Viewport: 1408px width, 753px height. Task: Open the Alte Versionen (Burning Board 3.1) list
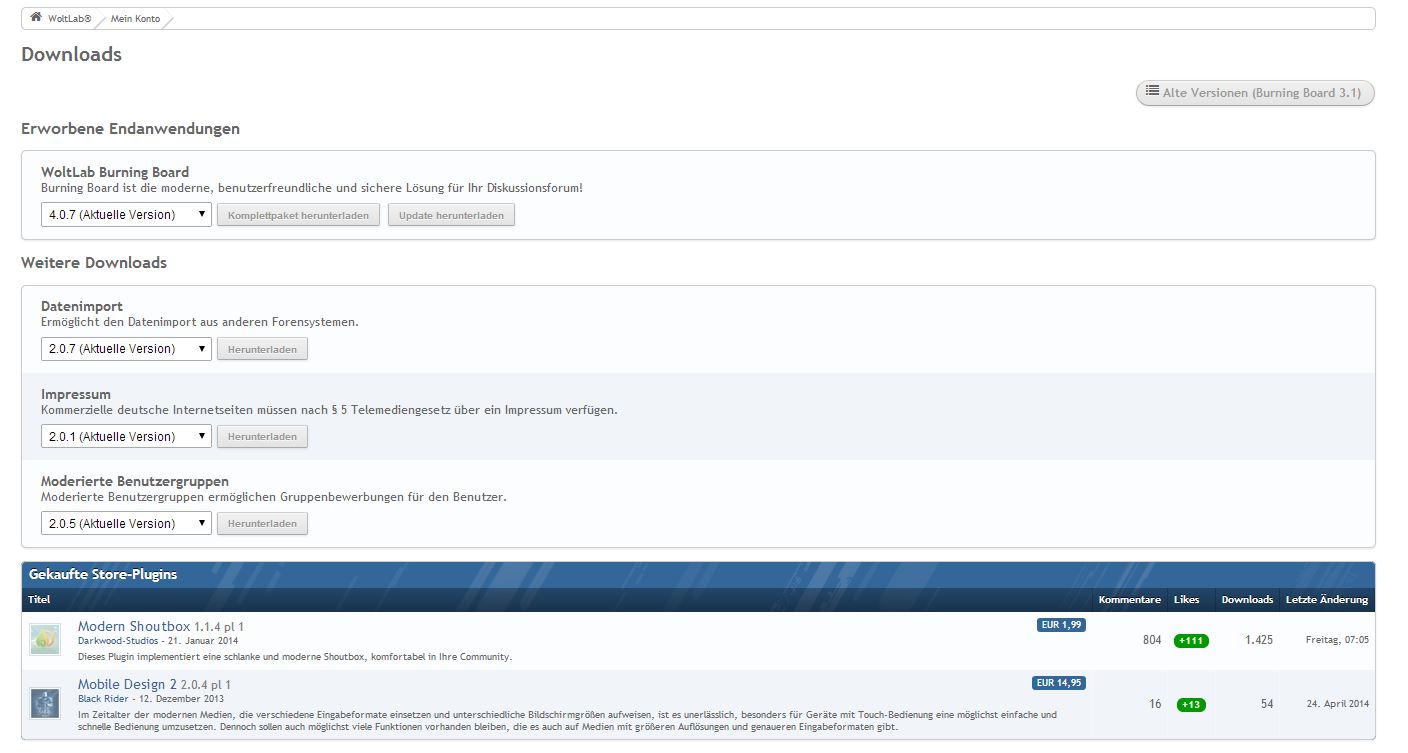[1255, 93]
